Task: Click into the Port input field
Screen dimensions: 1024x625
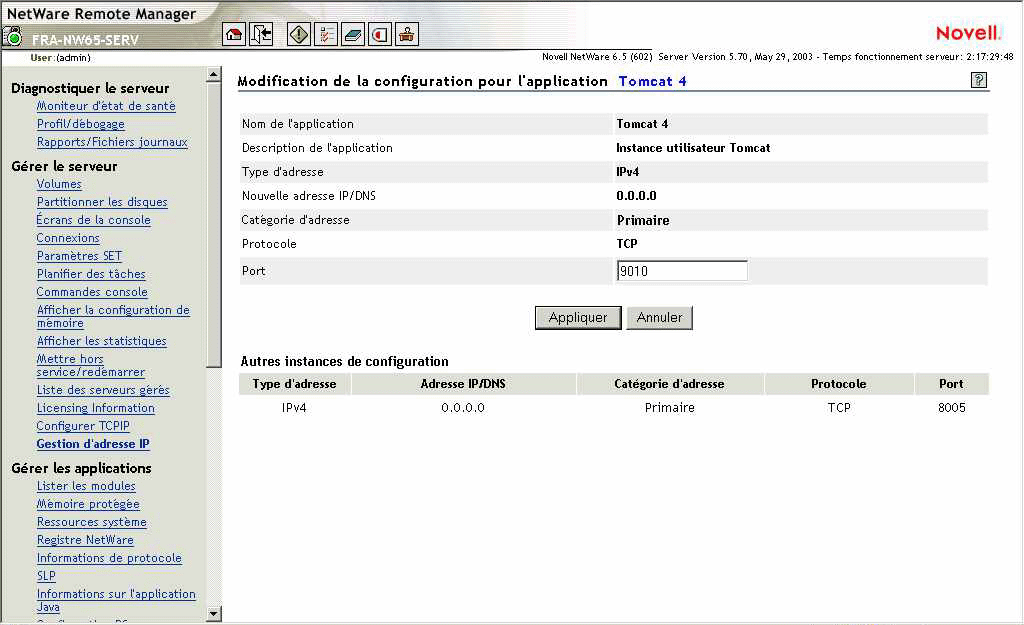Action: point(682,271)
